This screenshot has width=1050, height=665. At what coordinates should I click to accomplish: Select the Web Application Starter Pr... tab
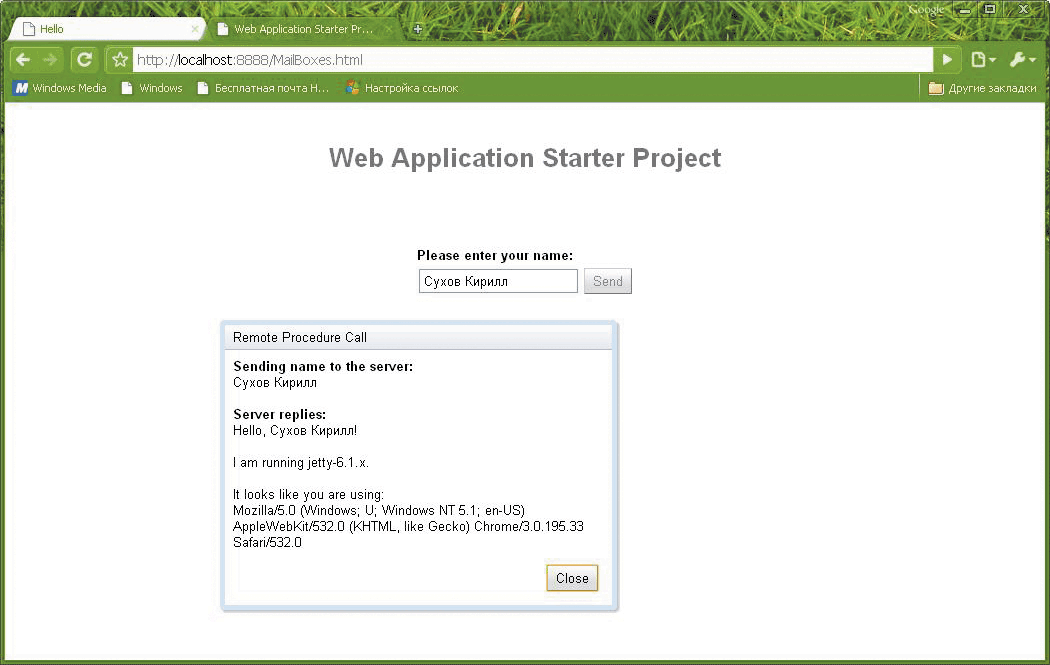pos(305,29)
